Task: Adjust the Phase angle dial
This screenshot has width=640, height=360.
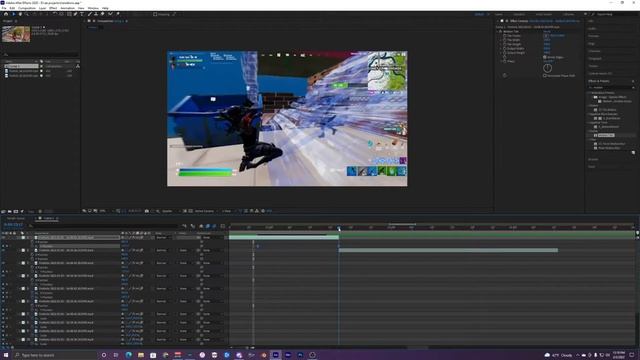Action: point(547,68)
